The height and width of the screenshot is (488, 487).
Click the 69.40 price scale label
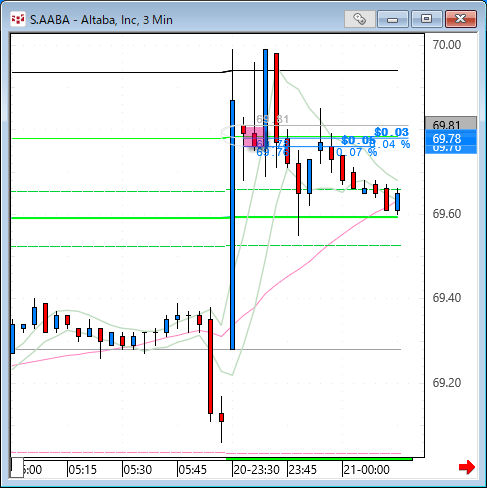point(447,297)
